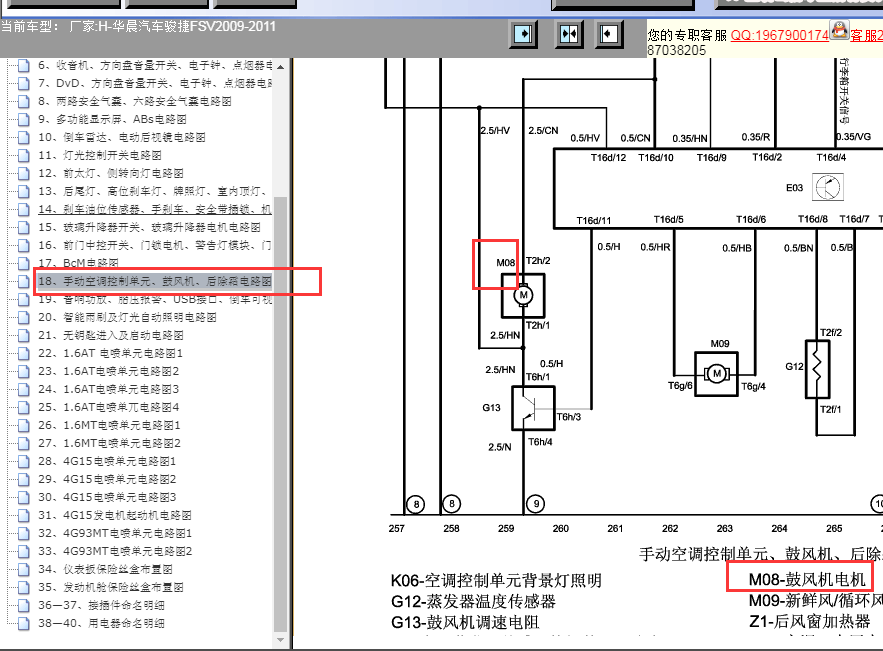The width and height of the screenshot is (883, 651).
Task: Click the G13-鼓风机调速电阻 legend text
Action: pos(465,622)
